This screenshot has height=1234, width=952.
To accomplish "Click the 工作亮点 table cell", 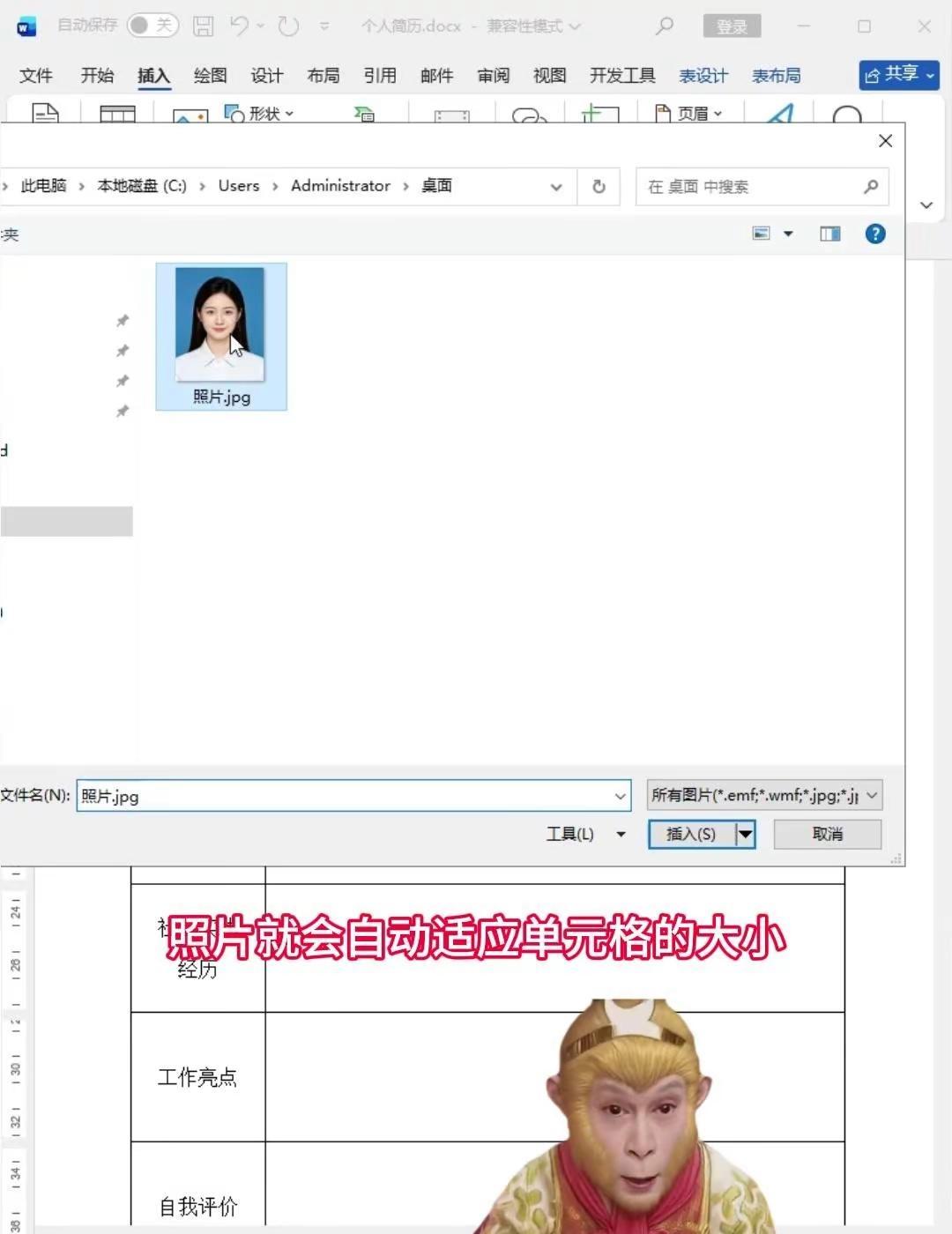I will click(197, 1077).
